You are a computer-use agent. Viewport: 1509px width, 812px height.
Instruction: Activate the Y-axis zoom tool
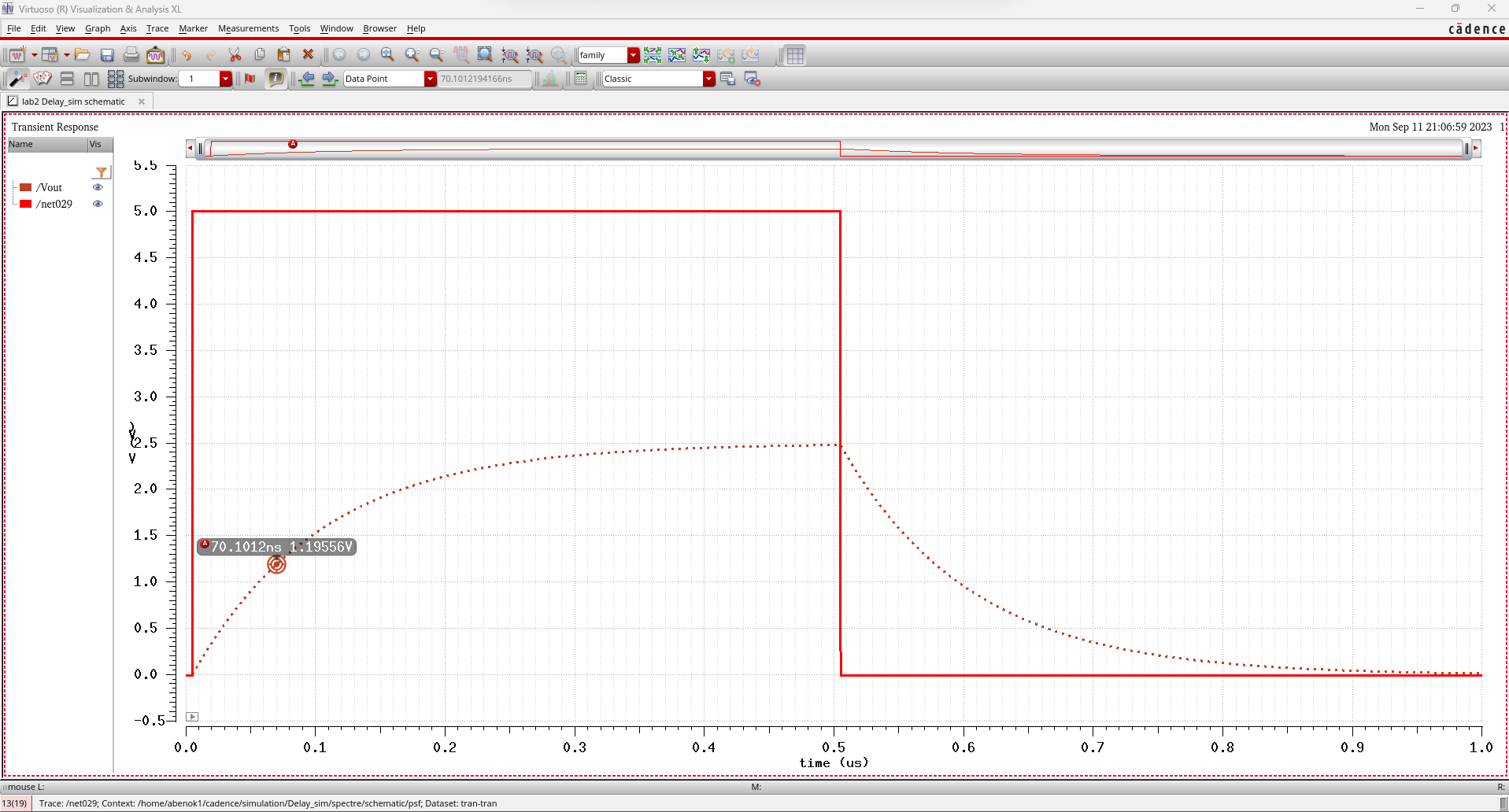pos(534,55)
